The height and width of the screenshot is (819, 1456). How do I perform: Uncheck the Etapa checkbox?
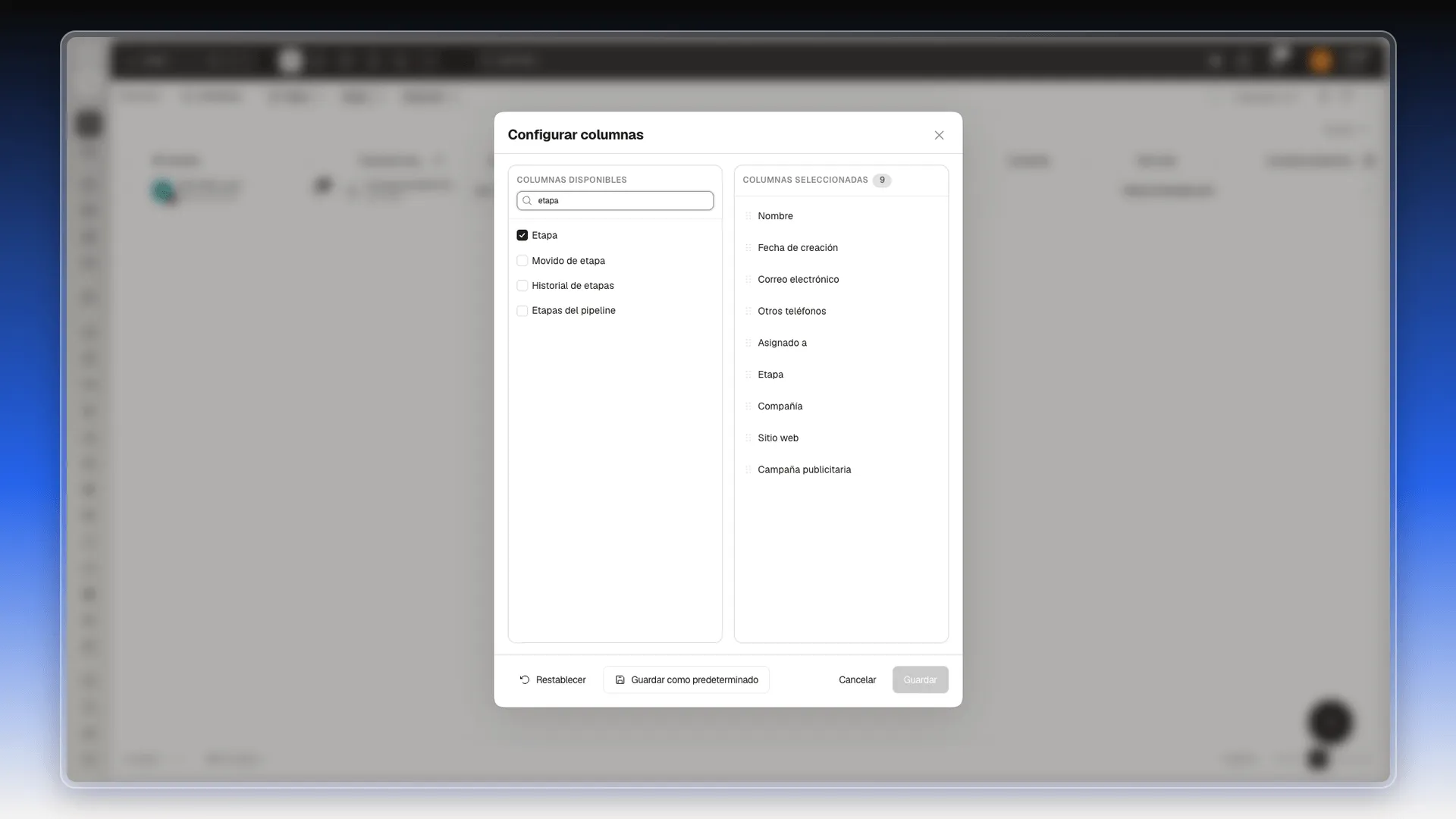522,235
